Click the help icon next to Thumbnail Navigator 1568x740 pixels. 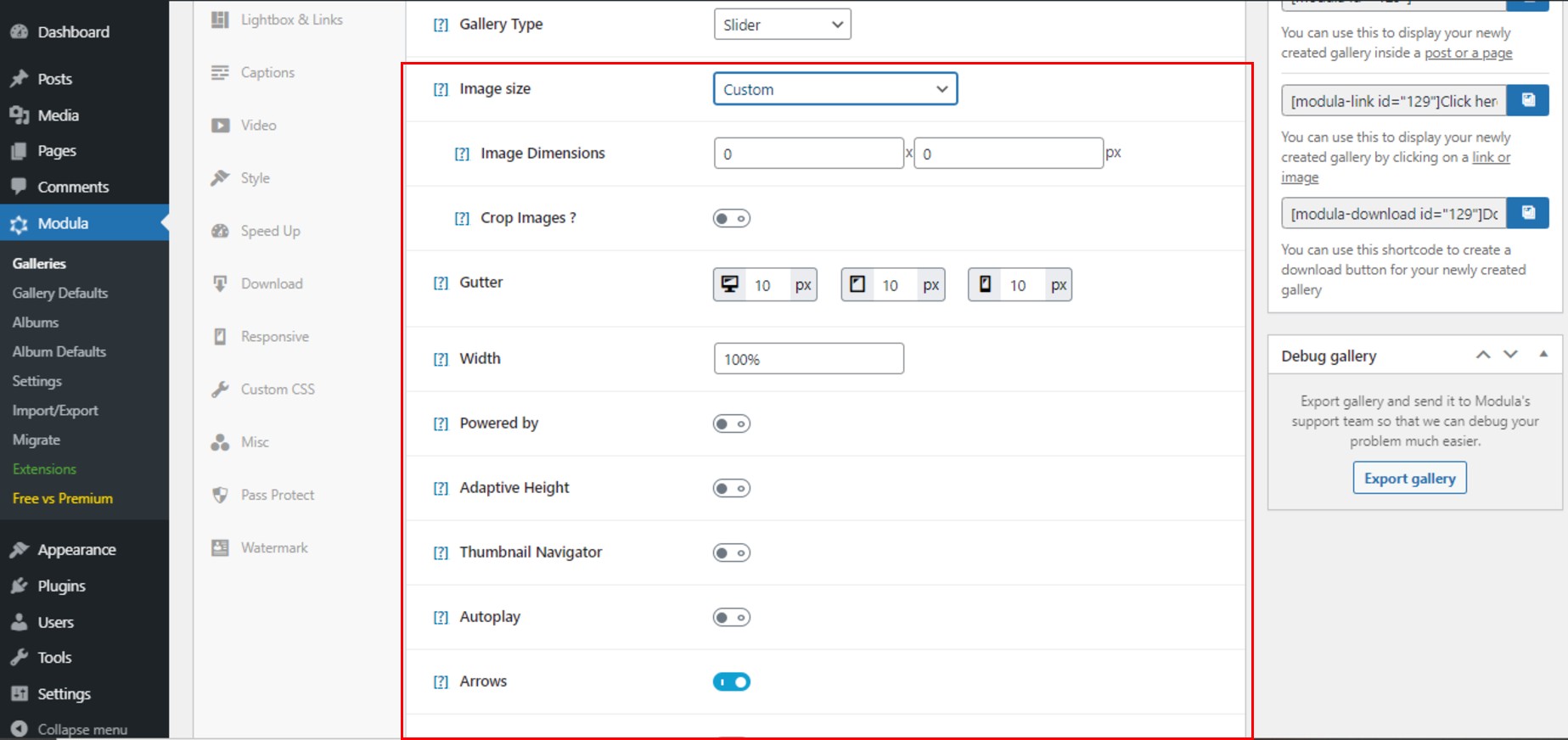[441, 552]
